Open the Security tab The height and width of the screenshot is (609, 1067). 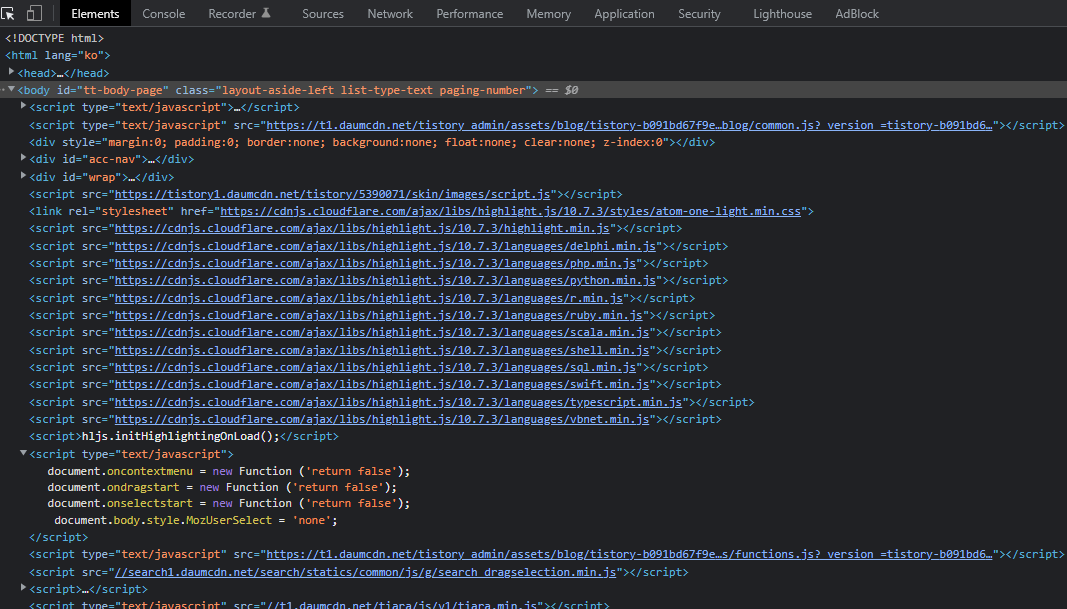click(x=699, y=14)
